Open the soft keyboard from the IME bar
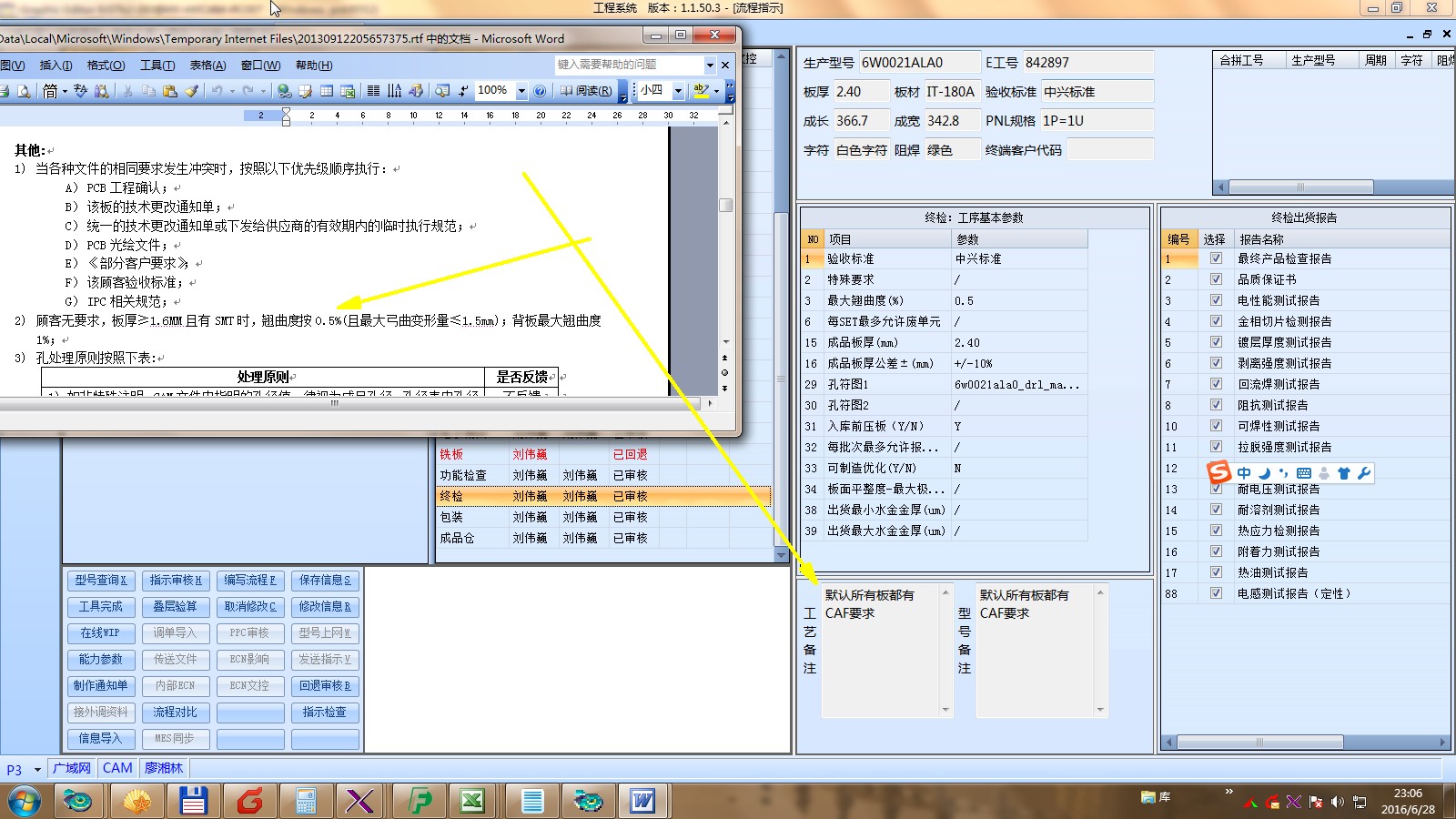The width and height of the screenshot is (1456, 819). click(x=1303, y=473)
